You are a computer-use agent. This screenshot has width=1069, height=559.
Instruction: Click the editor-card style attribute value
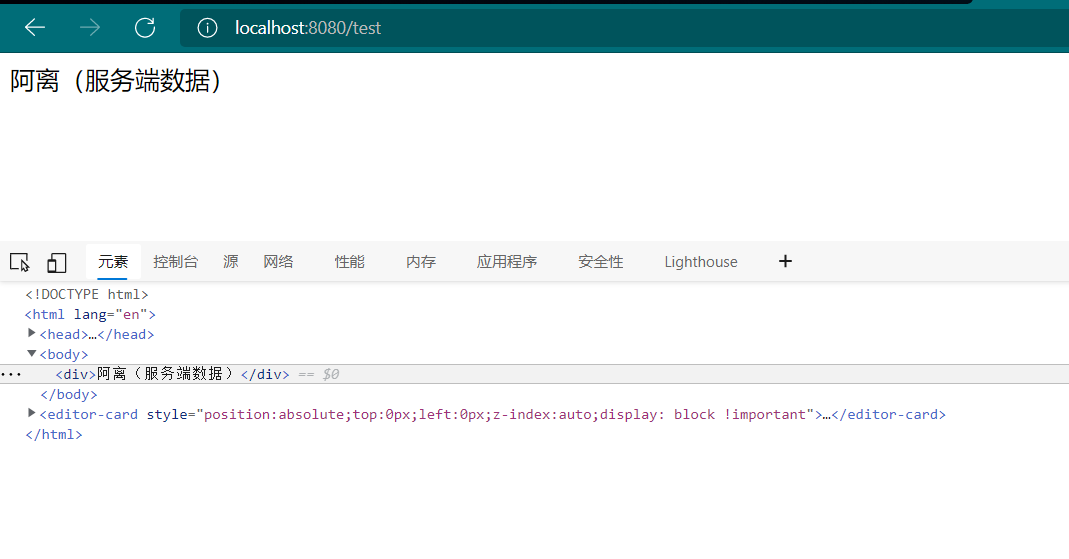point(505,414)
